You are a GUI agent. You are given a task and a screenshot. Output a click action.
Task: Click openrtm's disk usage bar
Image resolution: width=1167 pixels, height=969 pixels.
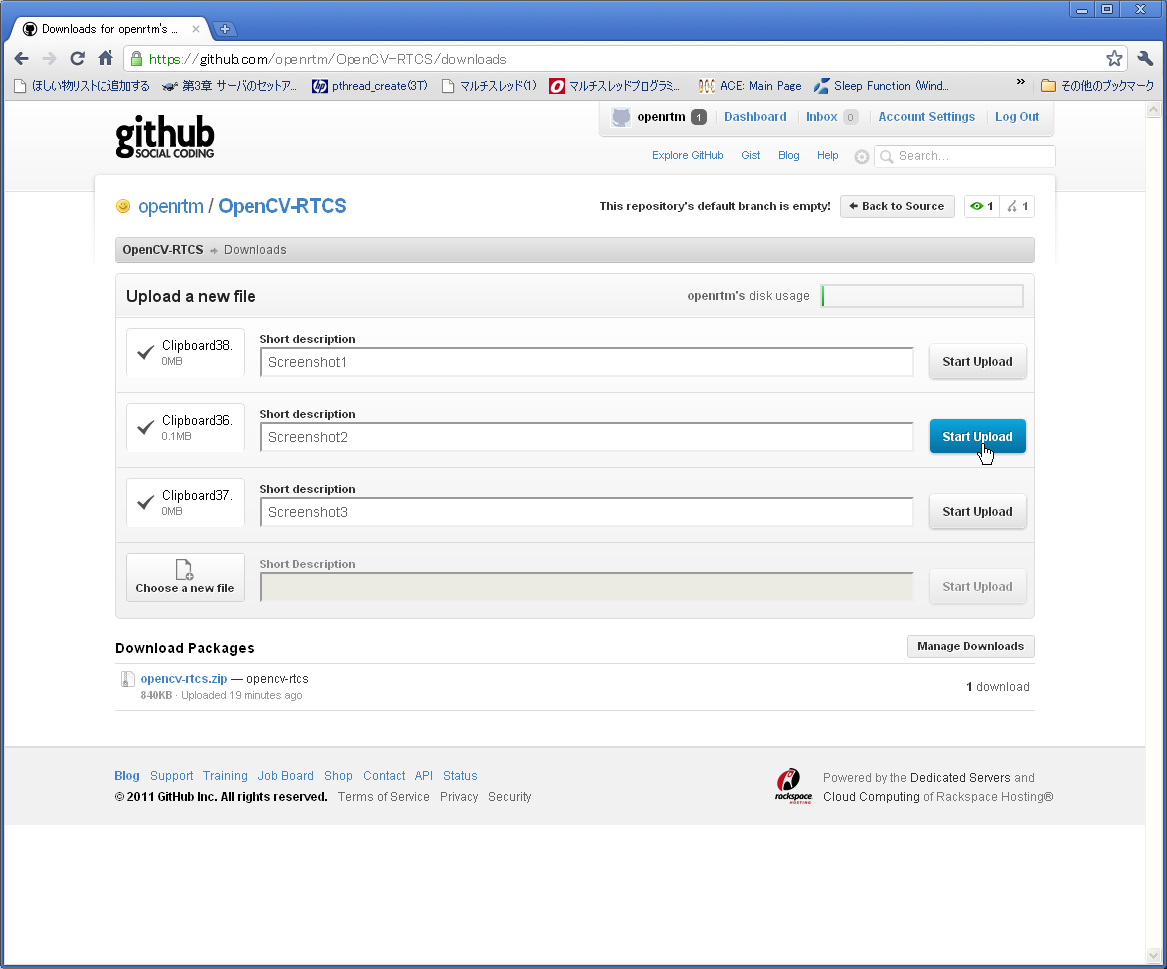(x=922, y=296)
